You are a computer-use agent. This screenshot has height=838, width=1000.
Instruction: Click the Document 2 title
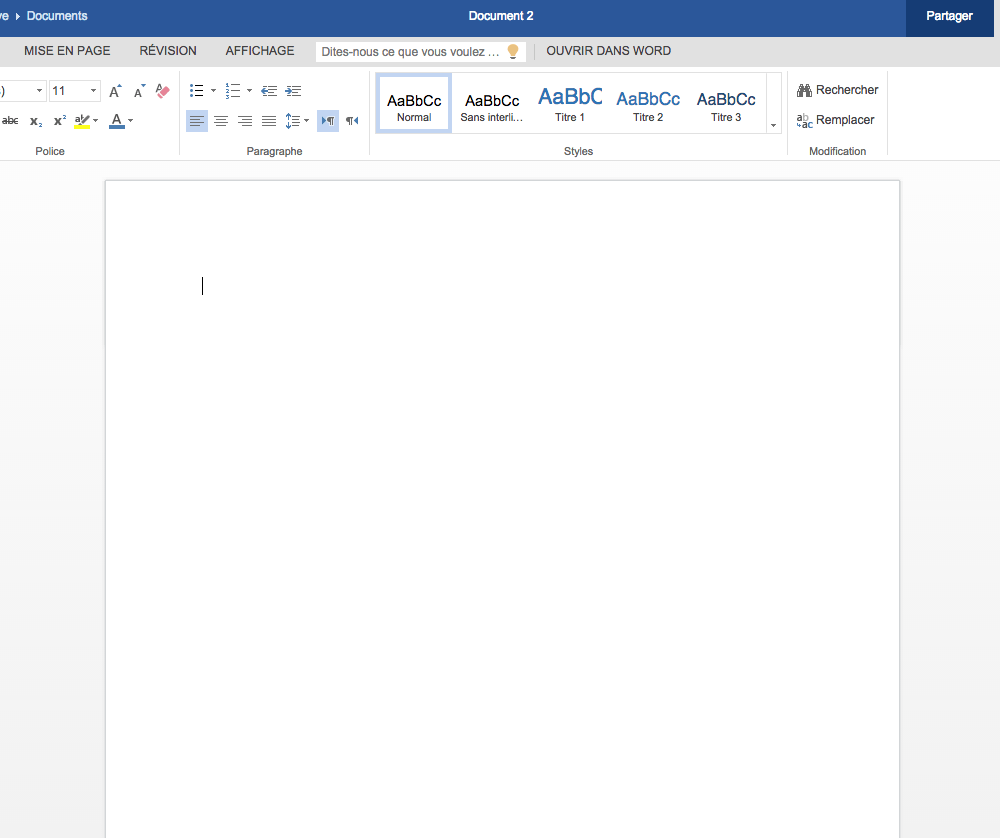[501, 16]
